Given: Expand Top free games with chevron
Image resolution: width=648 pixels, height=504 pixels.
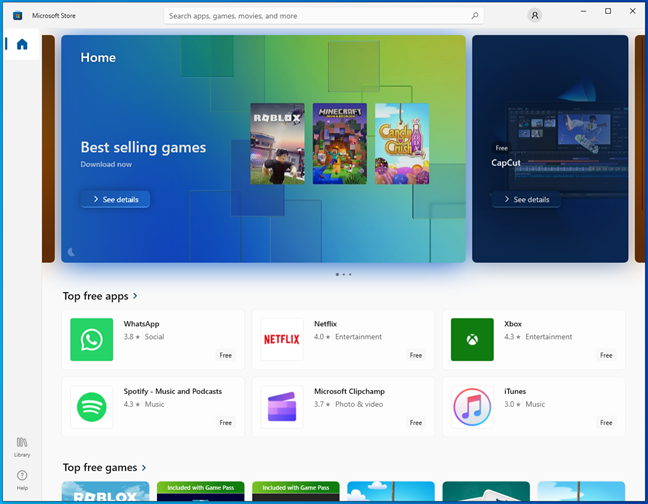Looking at the screenshot, I should (x=144, y=468).
